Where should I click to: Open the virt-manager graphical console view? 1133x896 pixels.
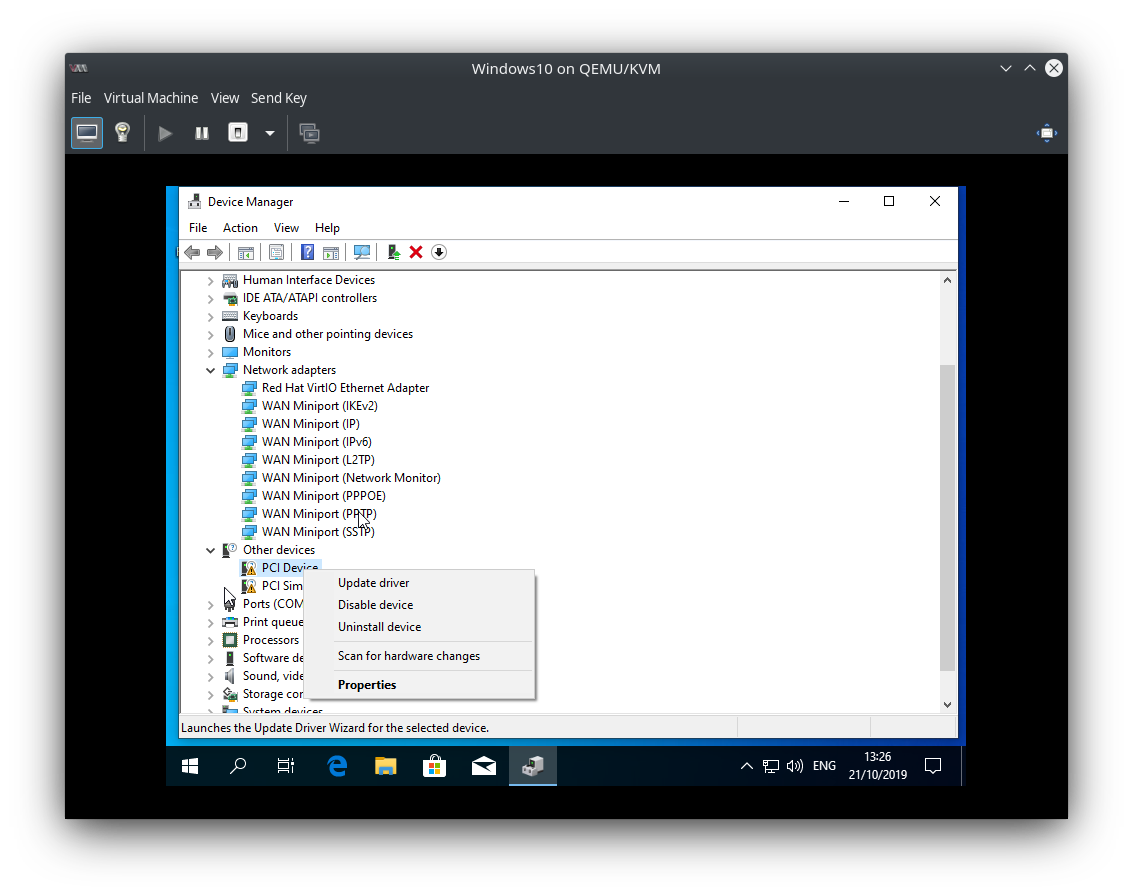(87, 133)
